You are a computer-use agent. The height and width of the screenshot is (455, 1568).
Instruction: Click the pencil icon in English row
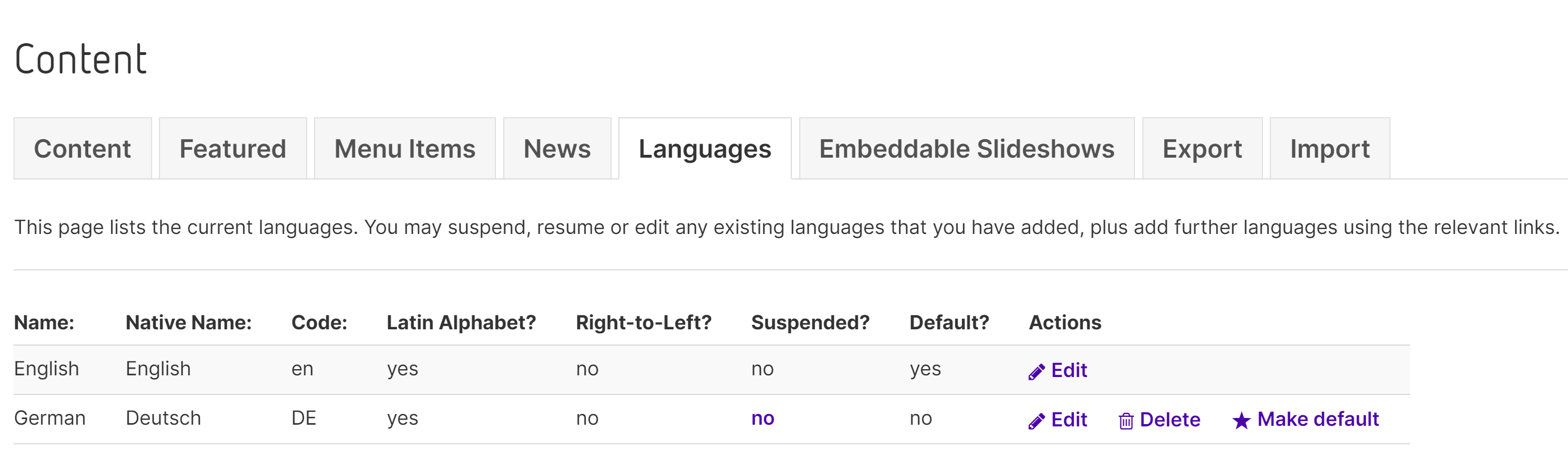(x=1036, y=371)
